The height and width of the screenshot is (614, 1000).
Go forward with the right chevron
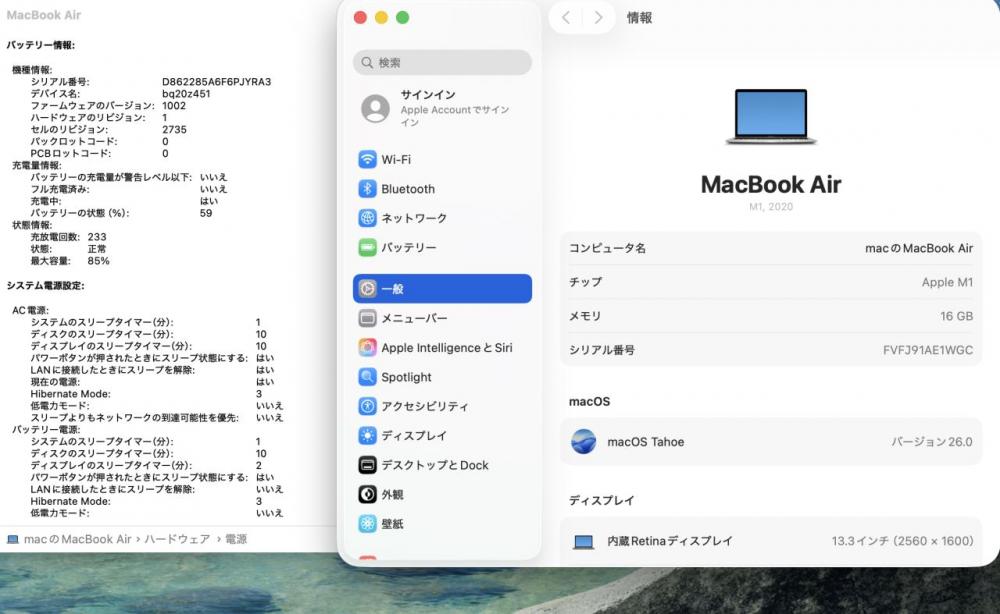click(598, 18)
